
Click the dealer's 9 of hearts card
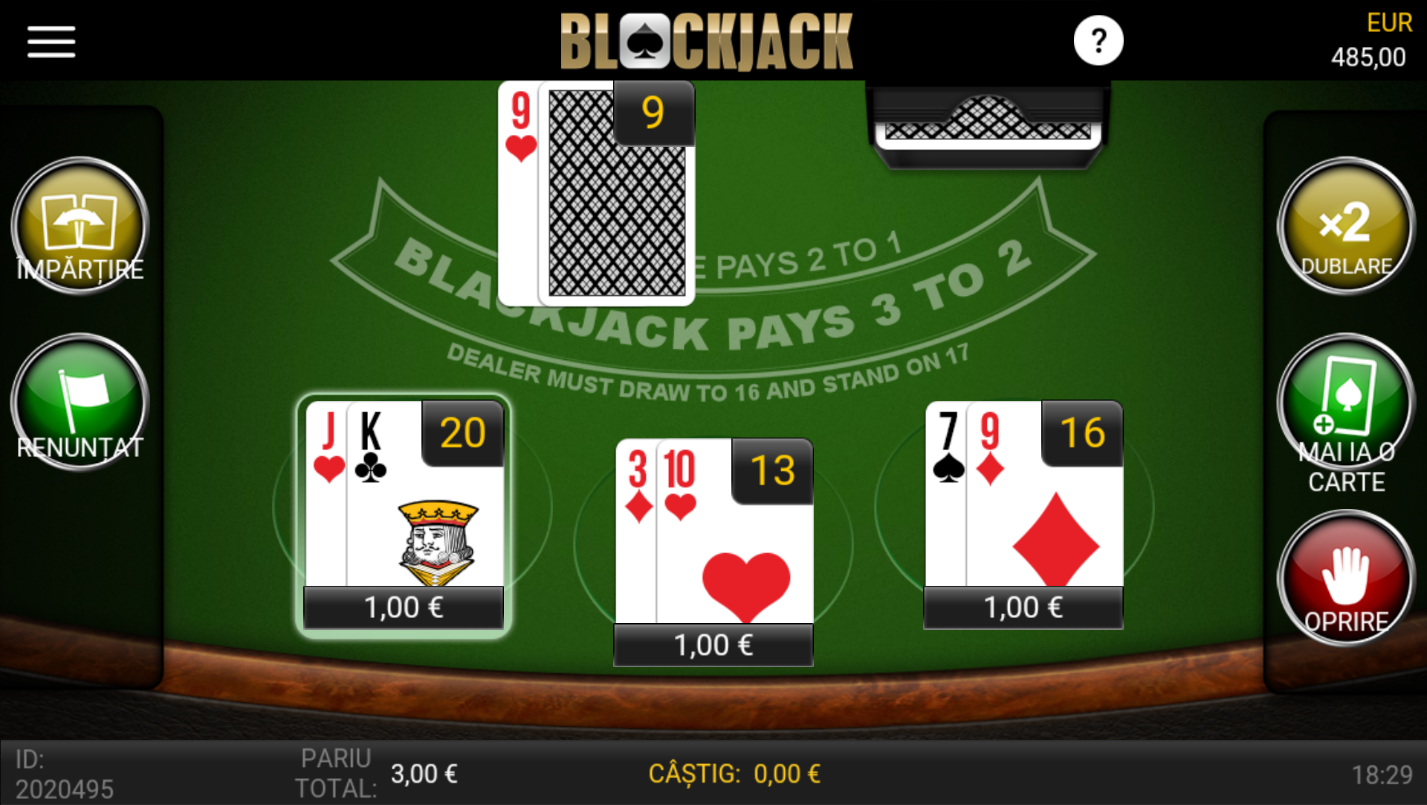(x=519, y=193)
